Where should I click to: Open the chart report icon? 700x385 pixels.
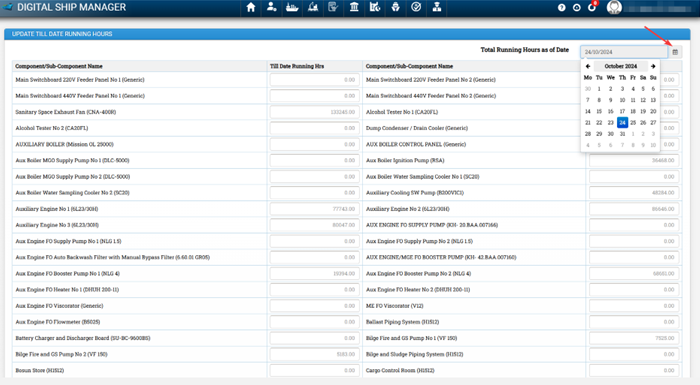[375, 7]
